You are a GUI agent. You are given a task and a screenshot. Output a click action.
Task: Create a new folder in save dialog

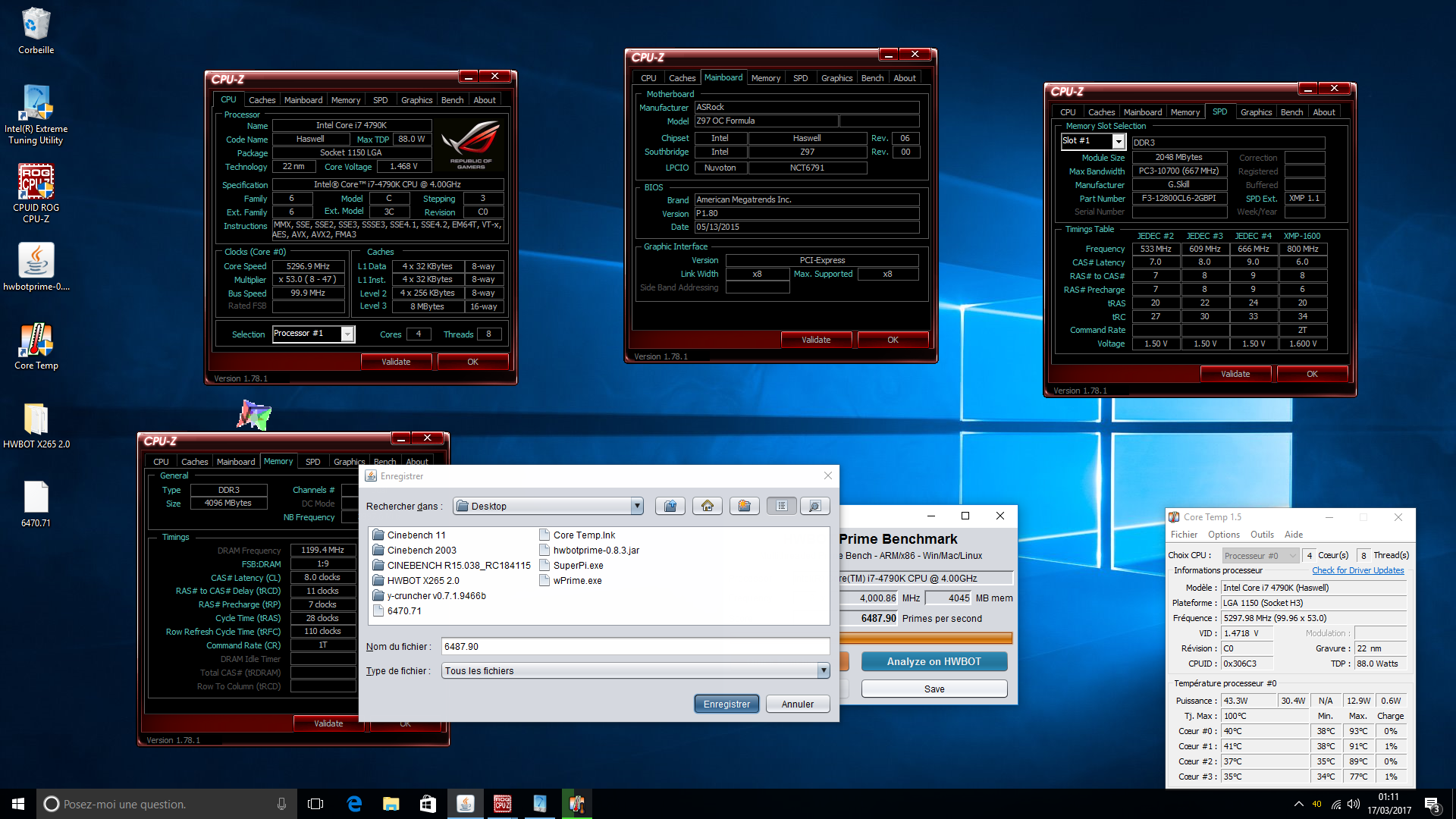coord(745,506)
